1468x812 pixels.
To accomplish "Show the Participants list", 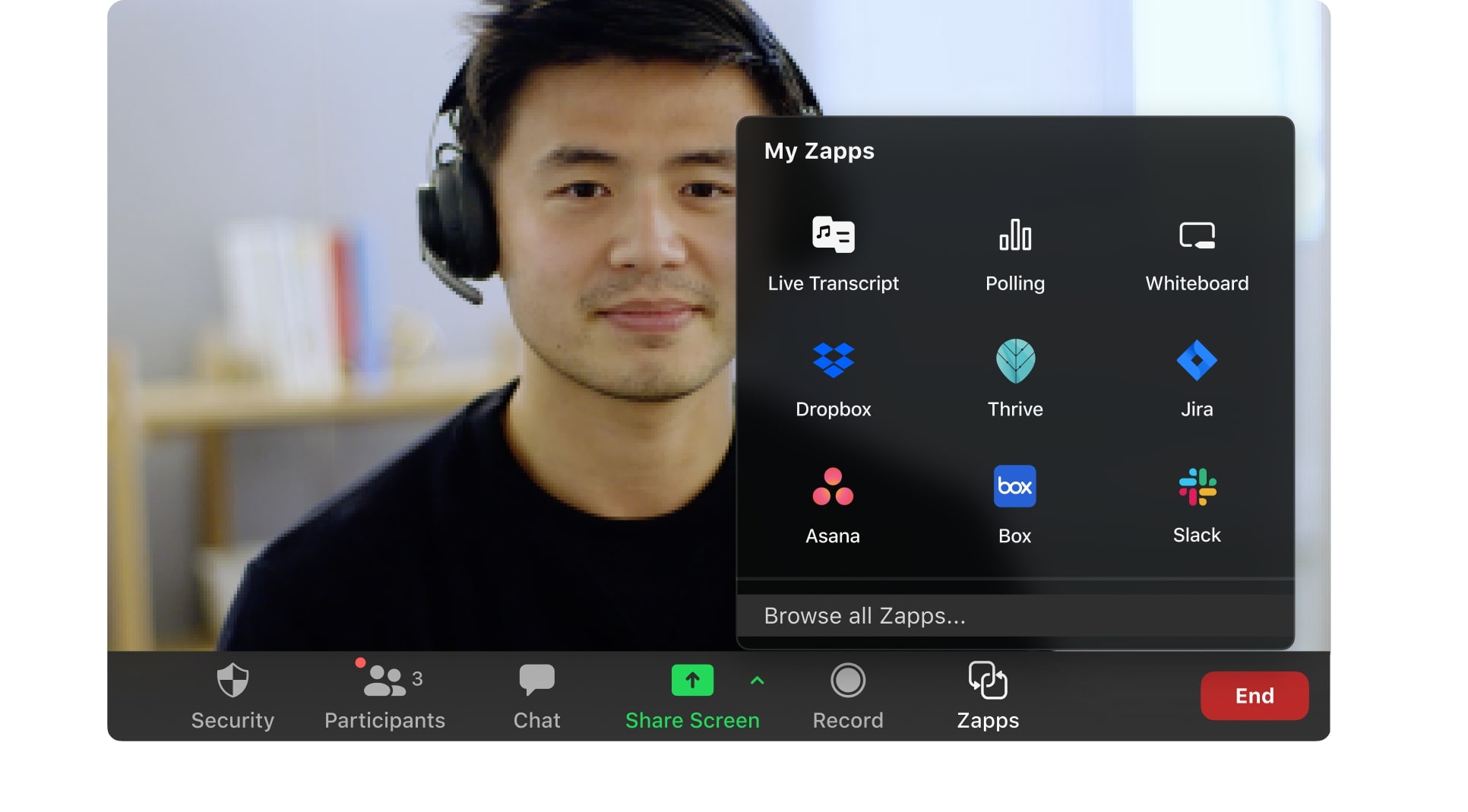I will (384, 695).
